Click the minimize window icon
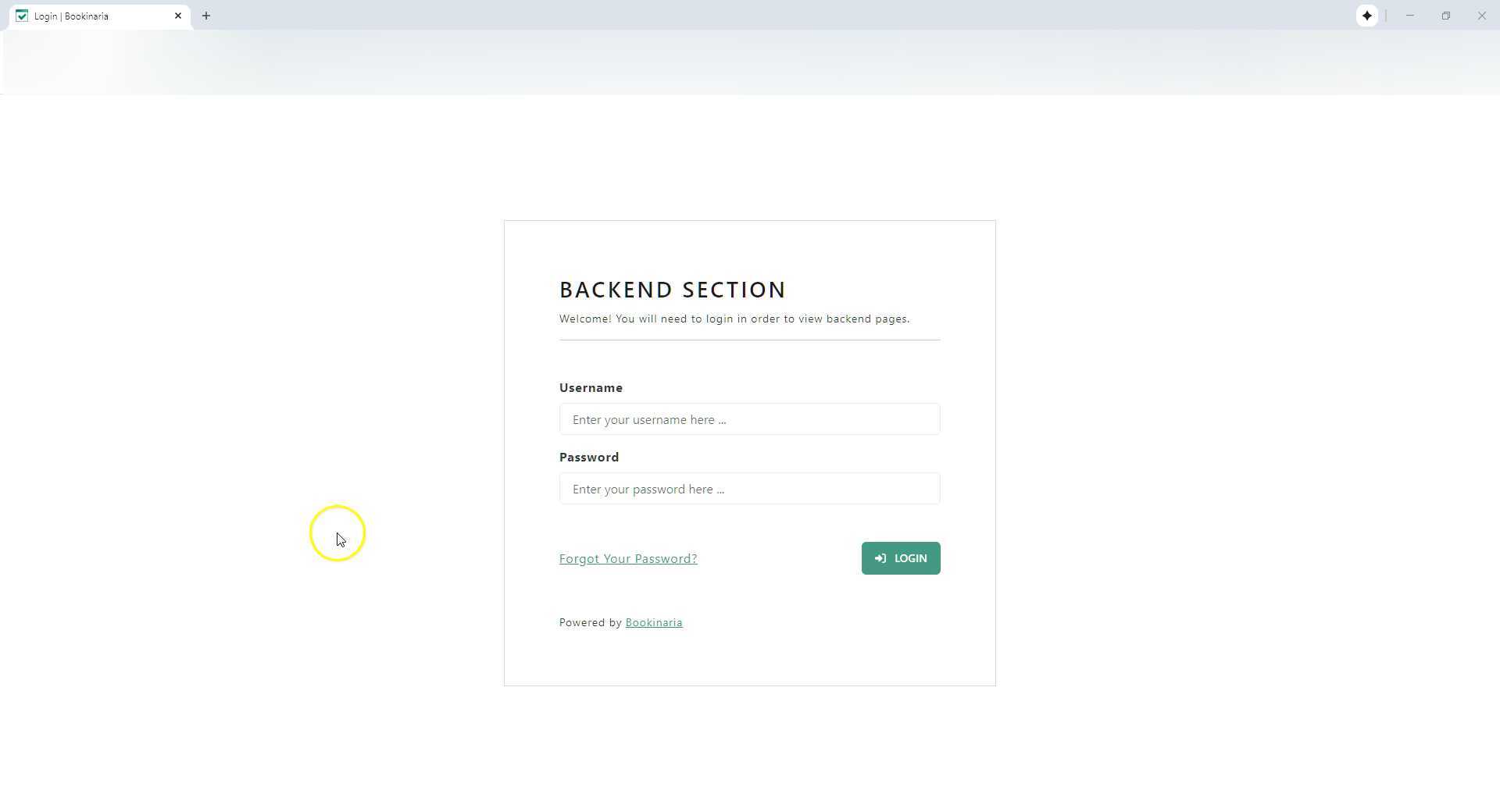This screenshot has width=1500, height=812. click(x=1409, y=16)
